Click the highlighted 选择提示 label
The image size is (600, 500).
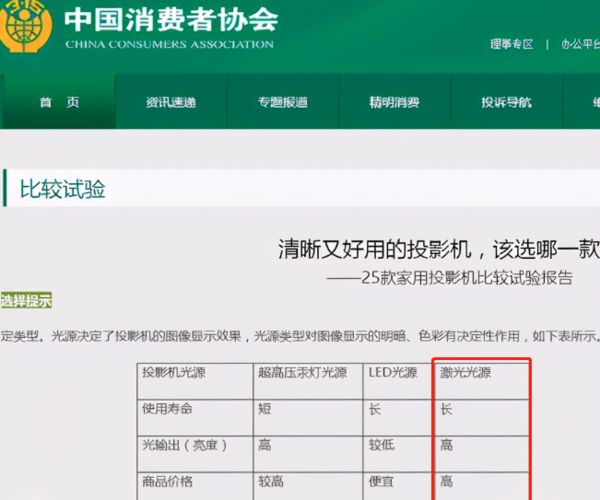pyautogui.click(x=26, y=300)
